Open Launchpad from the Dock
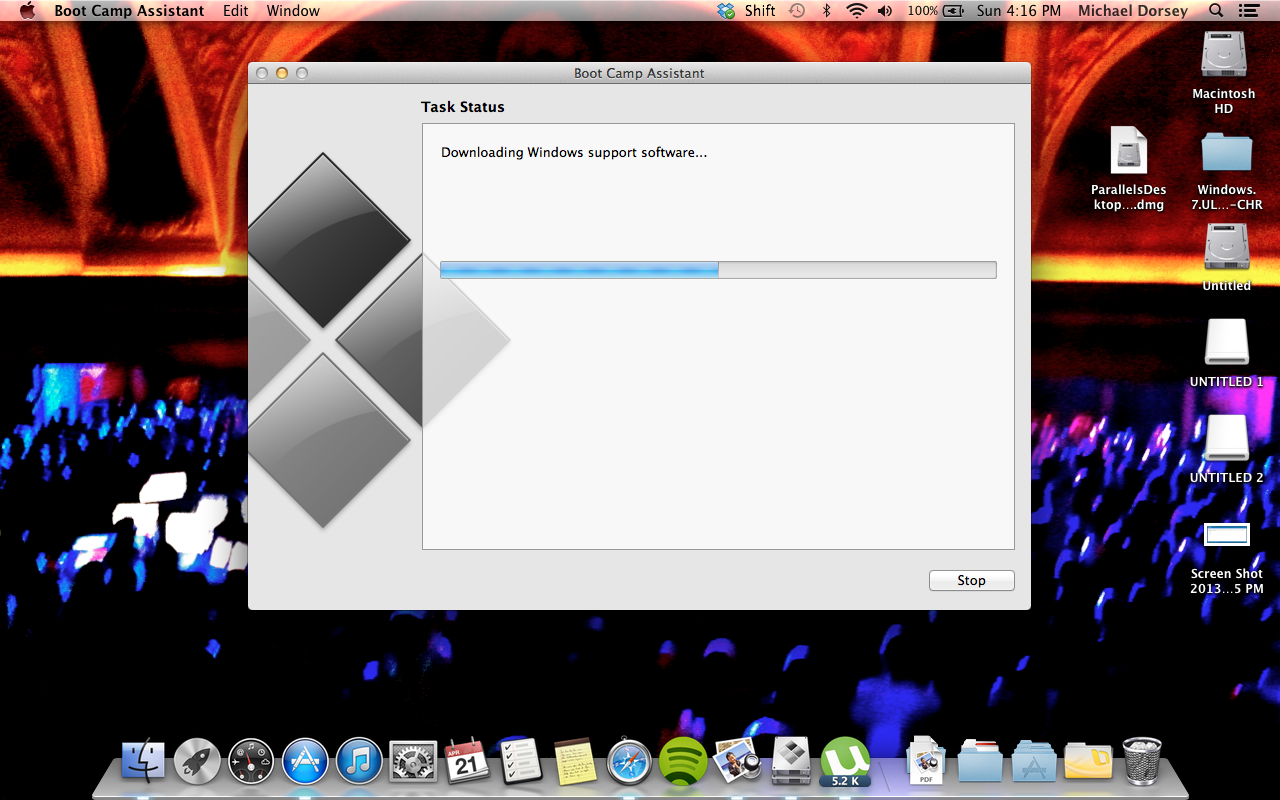This screenshot has height=800, width=1280. pyautogui.click(x=197, y=762)
